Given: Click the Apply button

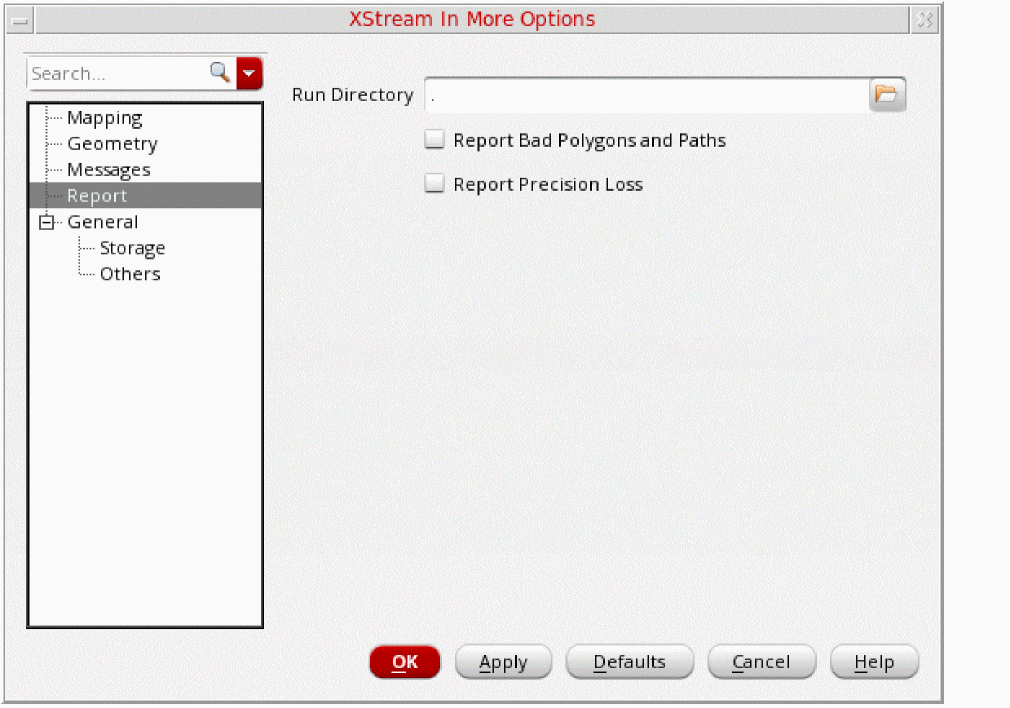Looking at the screenshot, I should click(503, 662).
